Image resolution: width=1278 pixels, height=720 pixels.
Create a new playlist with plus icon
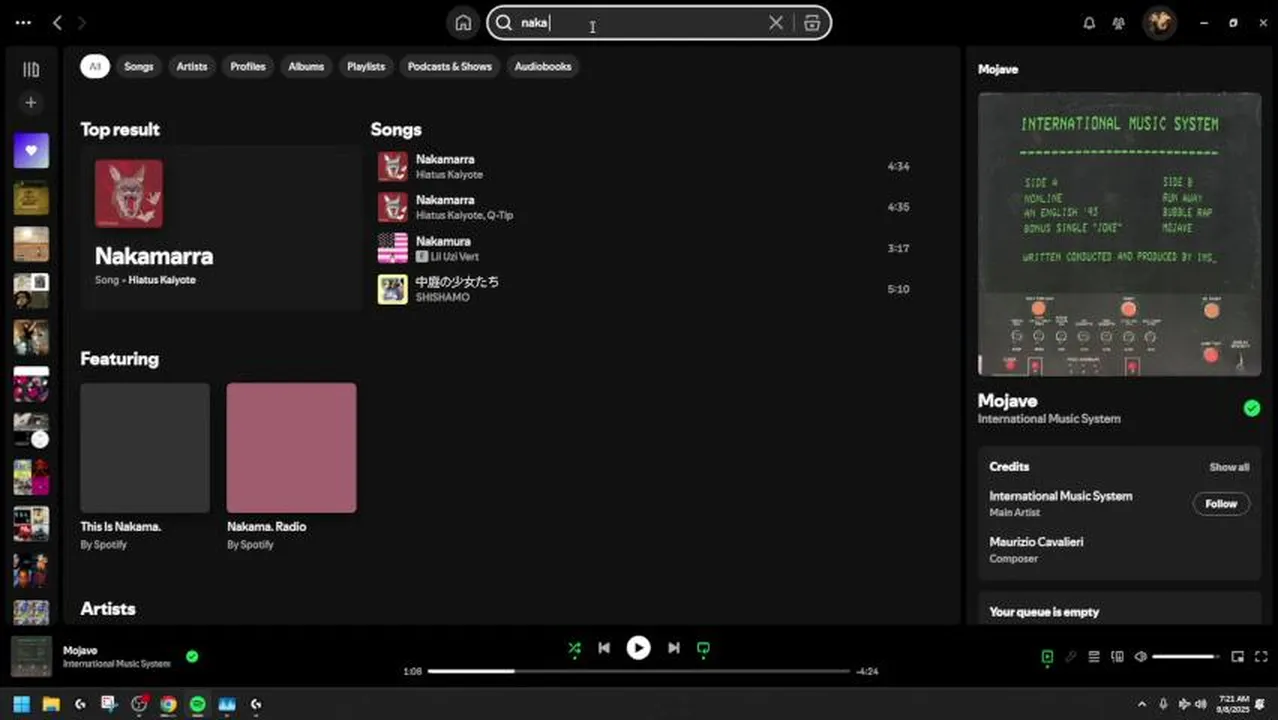(x=31, y=102)
